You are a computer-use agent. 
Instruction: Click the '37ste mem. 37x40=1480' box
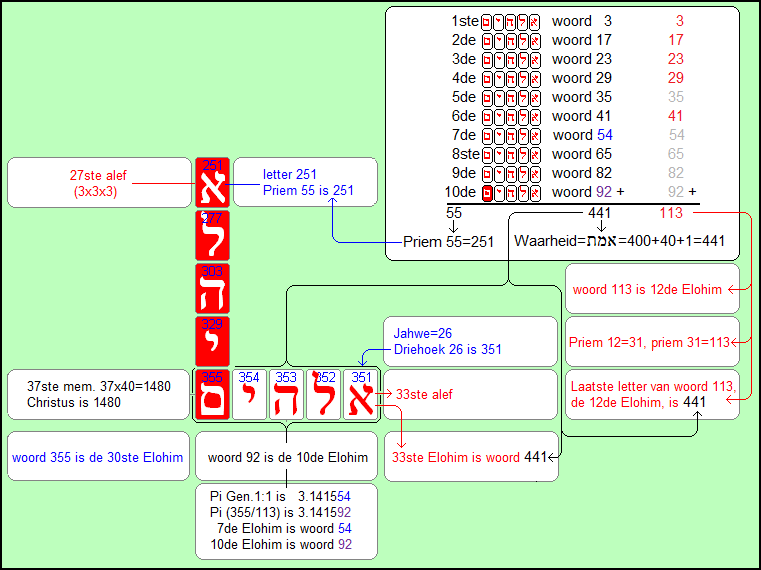click(97, 395)
